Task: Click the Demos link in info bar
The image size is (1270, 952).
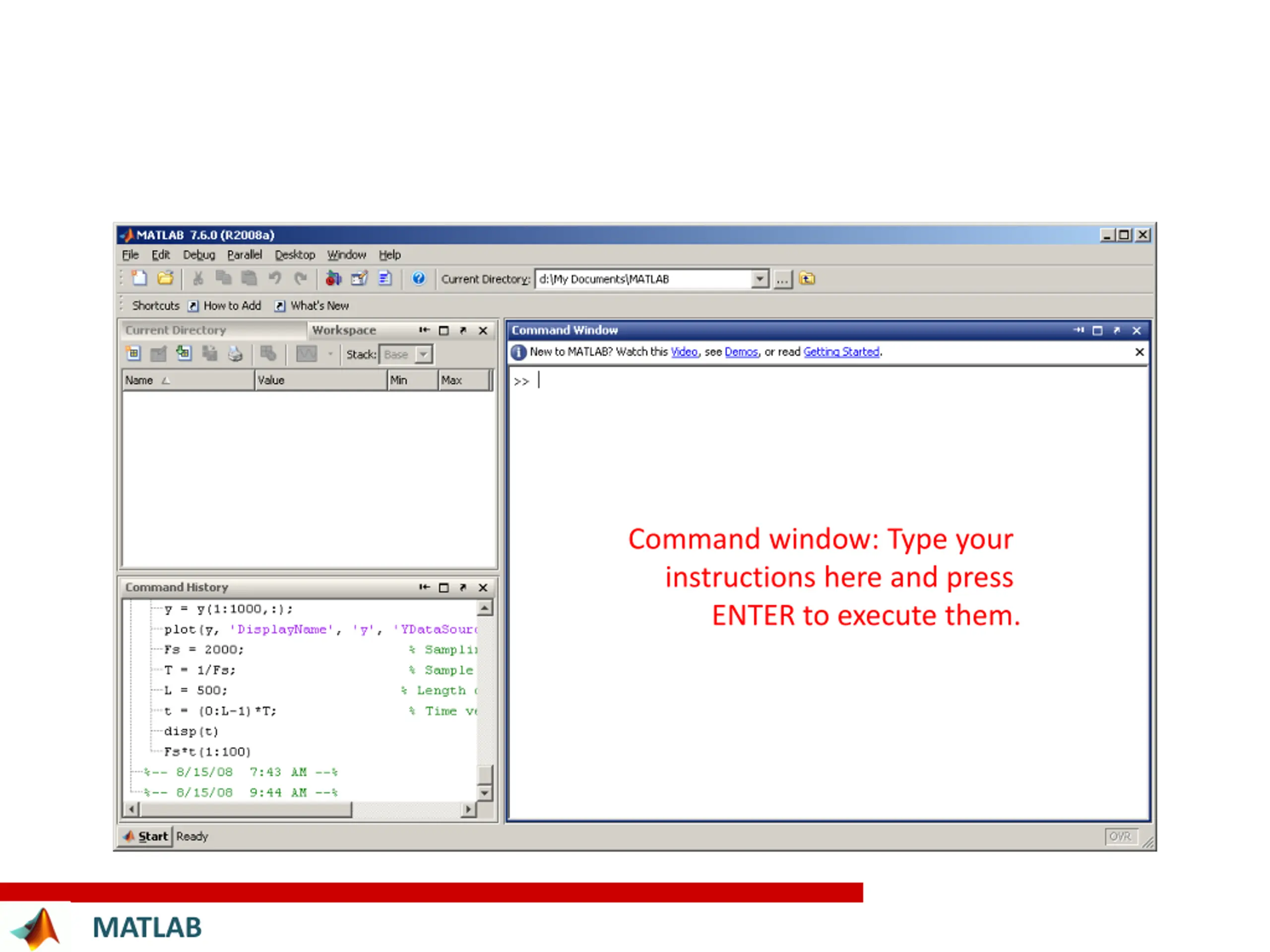Action: point(741,352)
